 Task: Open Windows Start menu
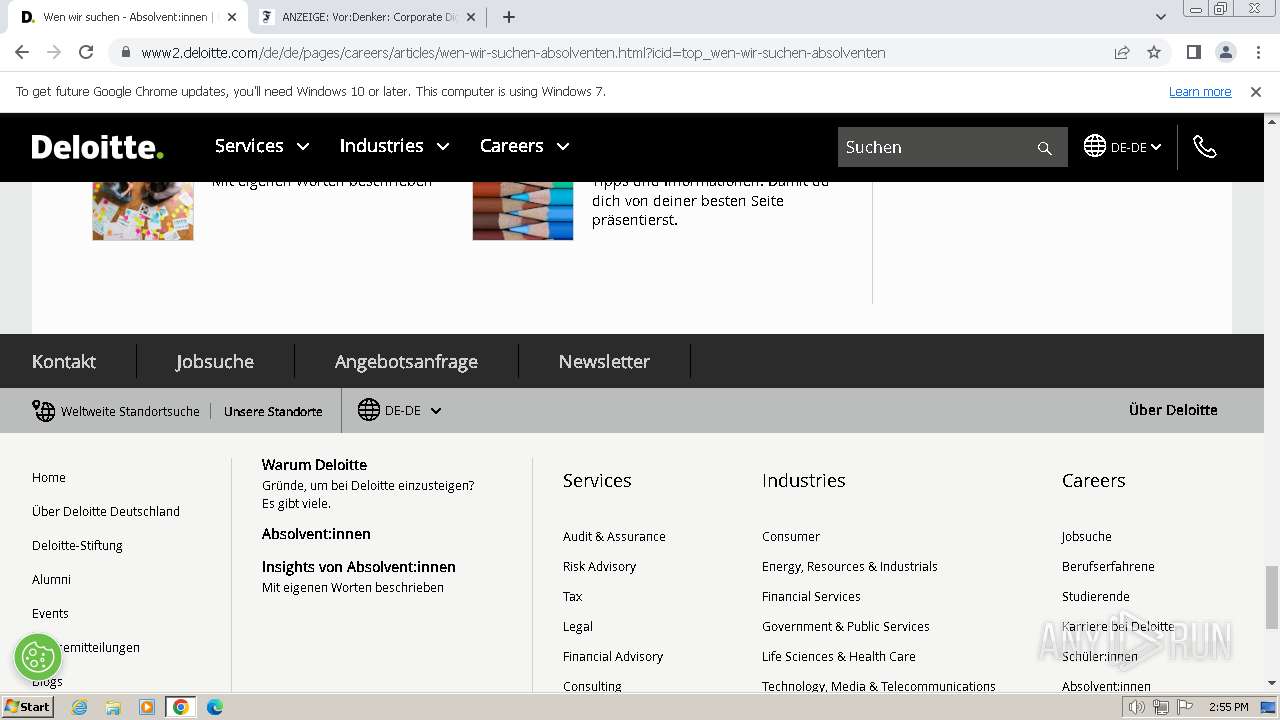pyautogui.click(x=27, y=707)
